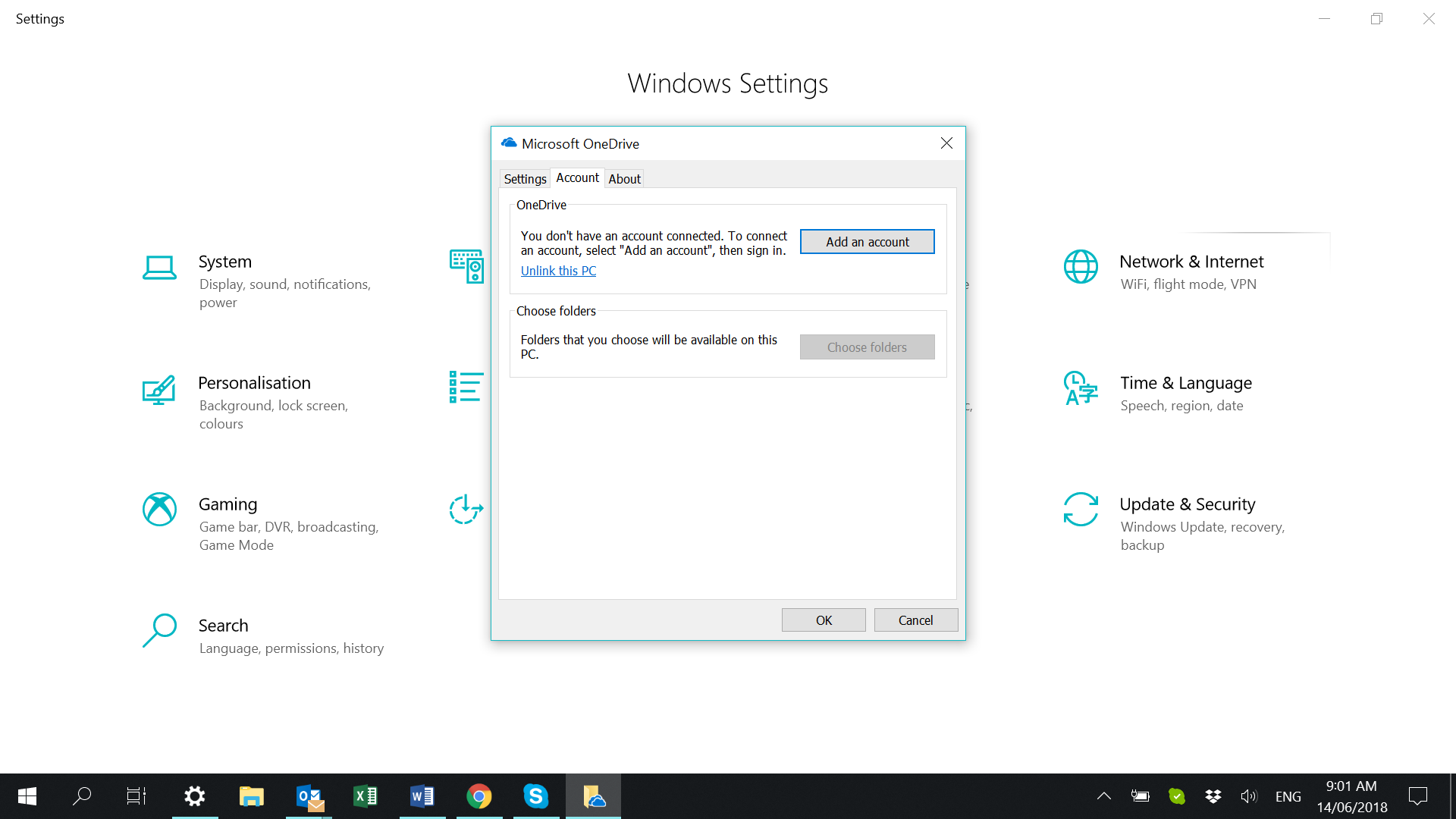Click Update & Security refresh icon
1456x819 pixels.
point(1081,509)
